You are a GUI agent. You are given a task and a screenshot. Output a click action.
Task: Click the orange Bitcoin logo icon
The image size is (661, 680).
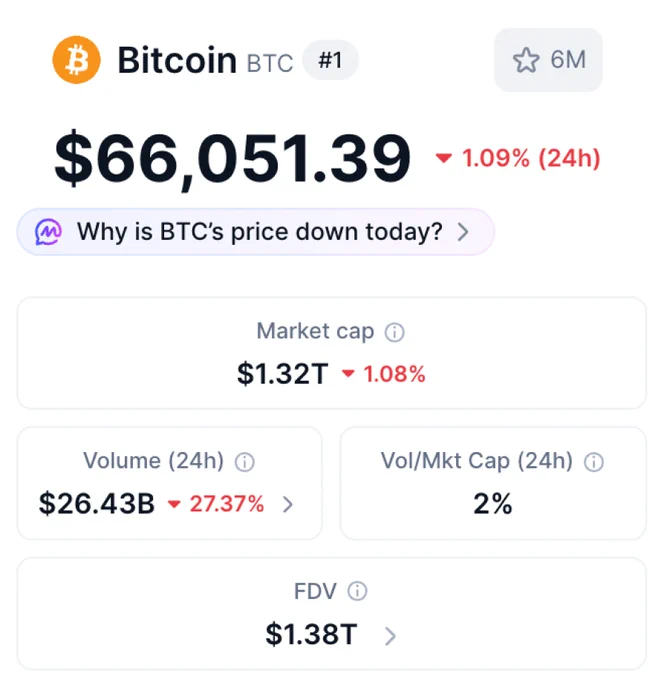[76, 60]
